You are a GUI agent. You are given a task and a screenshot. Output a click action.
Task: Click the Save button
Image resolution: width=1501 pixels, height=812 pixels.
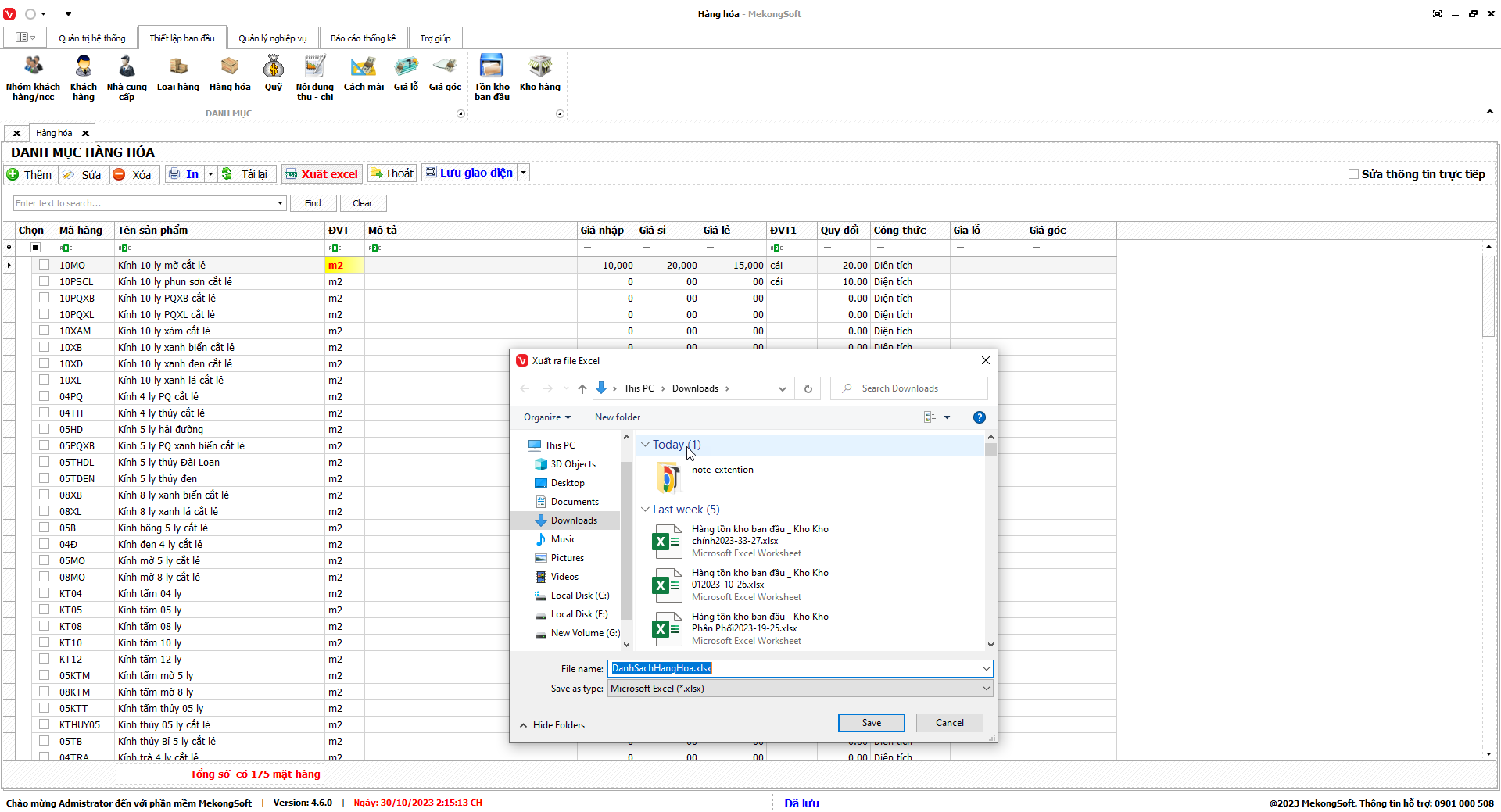point(871,723)
